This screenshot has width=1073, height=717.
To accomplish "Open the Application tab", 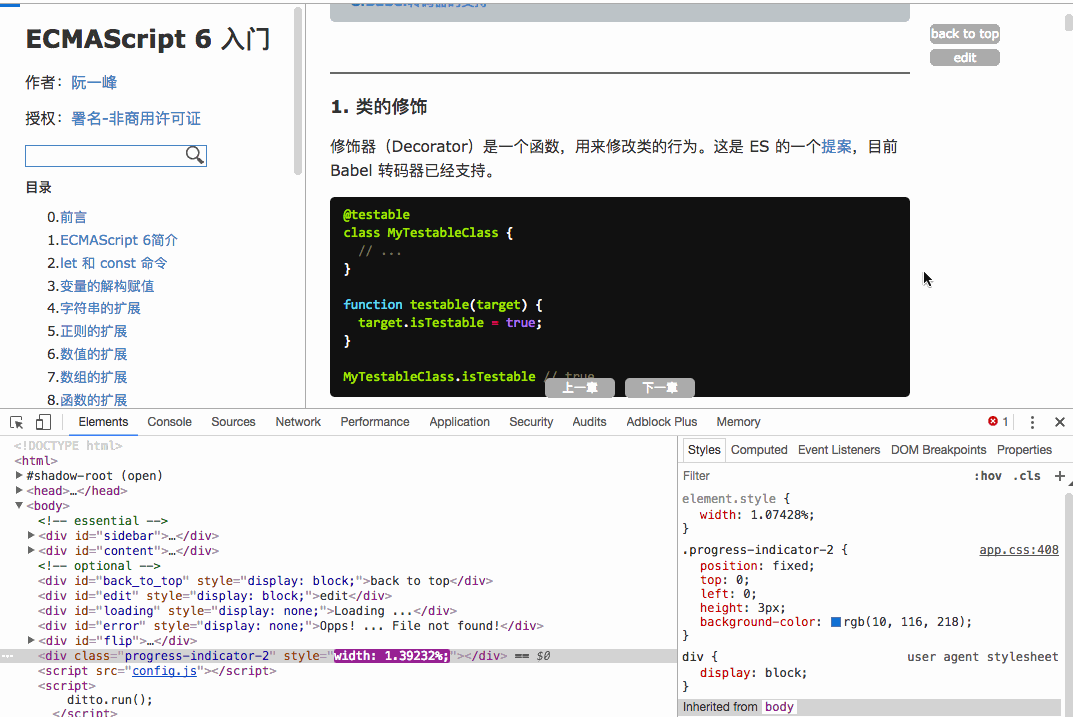I will click(x=459, y=422).
